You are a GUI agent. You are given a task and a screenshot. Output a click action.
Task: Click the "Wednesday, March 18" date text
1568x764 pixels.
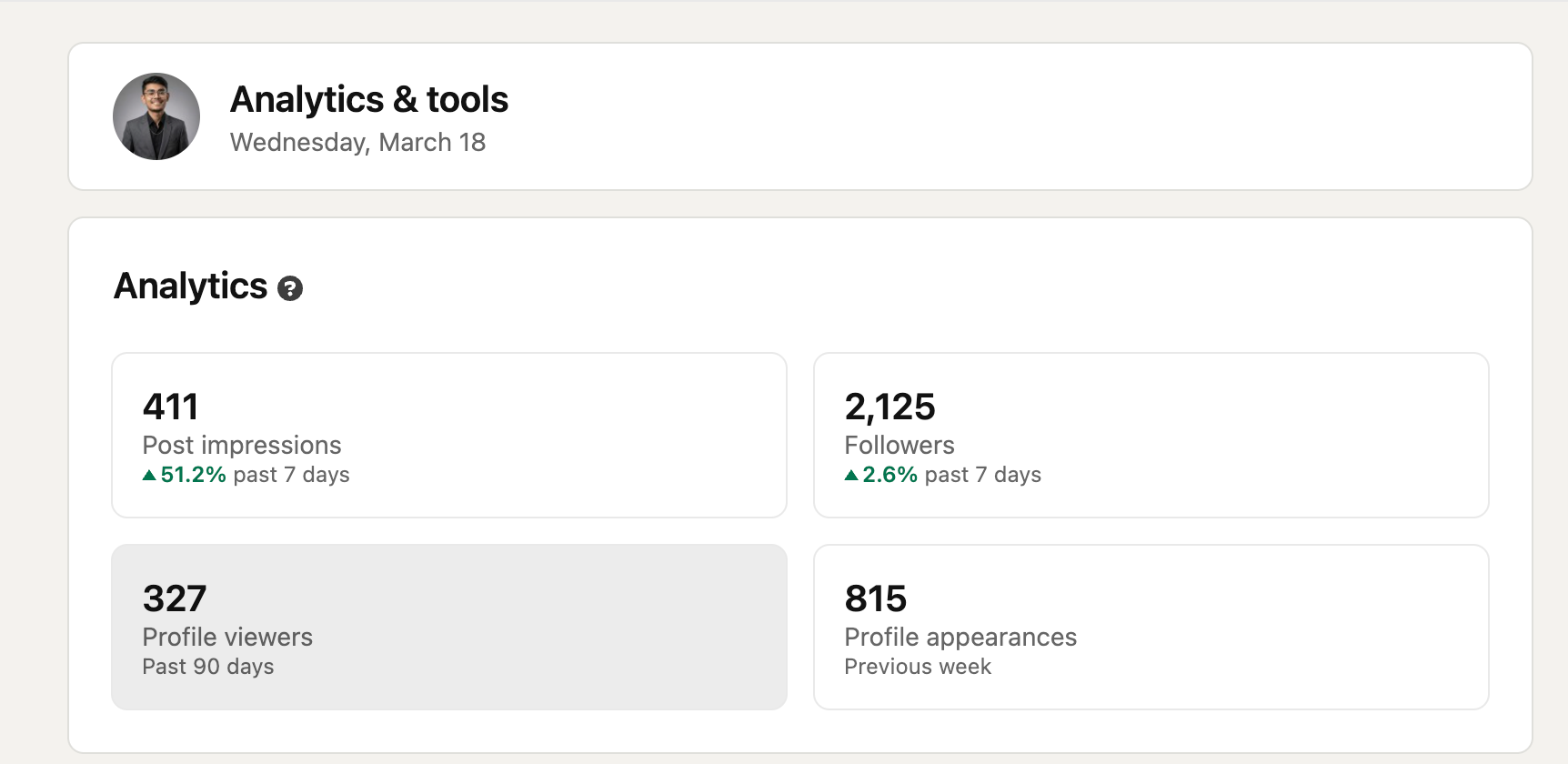357,142
